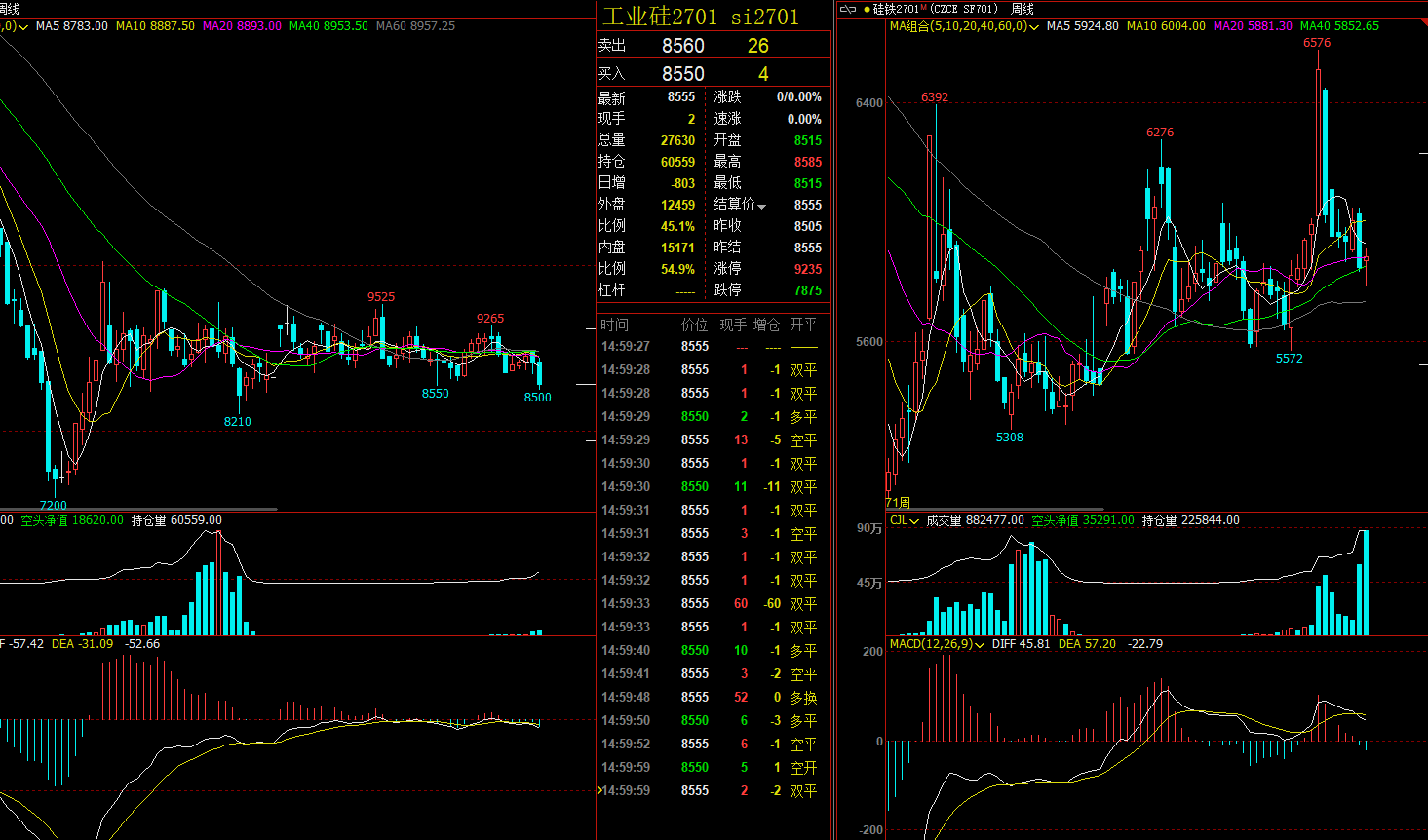Select the tick row at 14:59:52 marked 空平
Viewport: 1428px width, 840px height.
pyautogui.click(x=711, y=745)
